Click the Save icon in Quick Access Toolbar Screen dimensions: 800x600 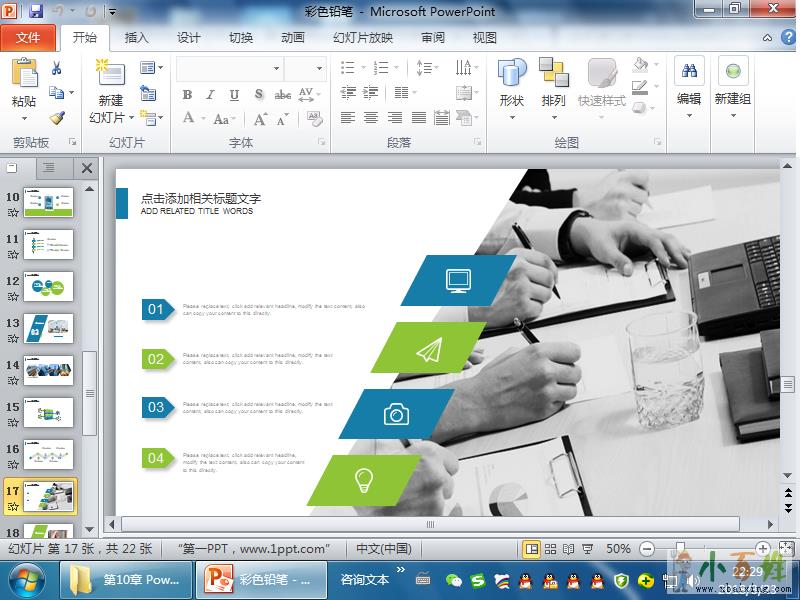[36, 12]
